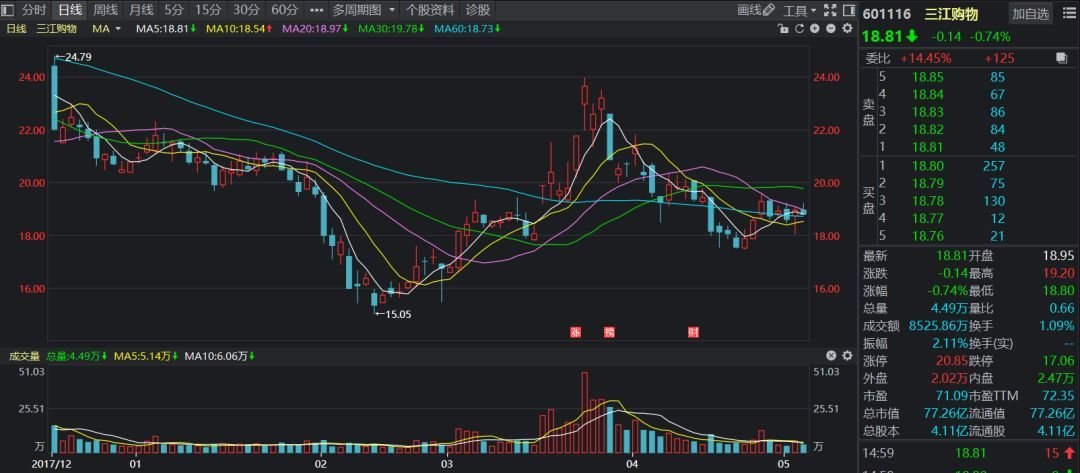
Task: Click the copy icon in 委比 row
Action: (x=1061, y=59)
